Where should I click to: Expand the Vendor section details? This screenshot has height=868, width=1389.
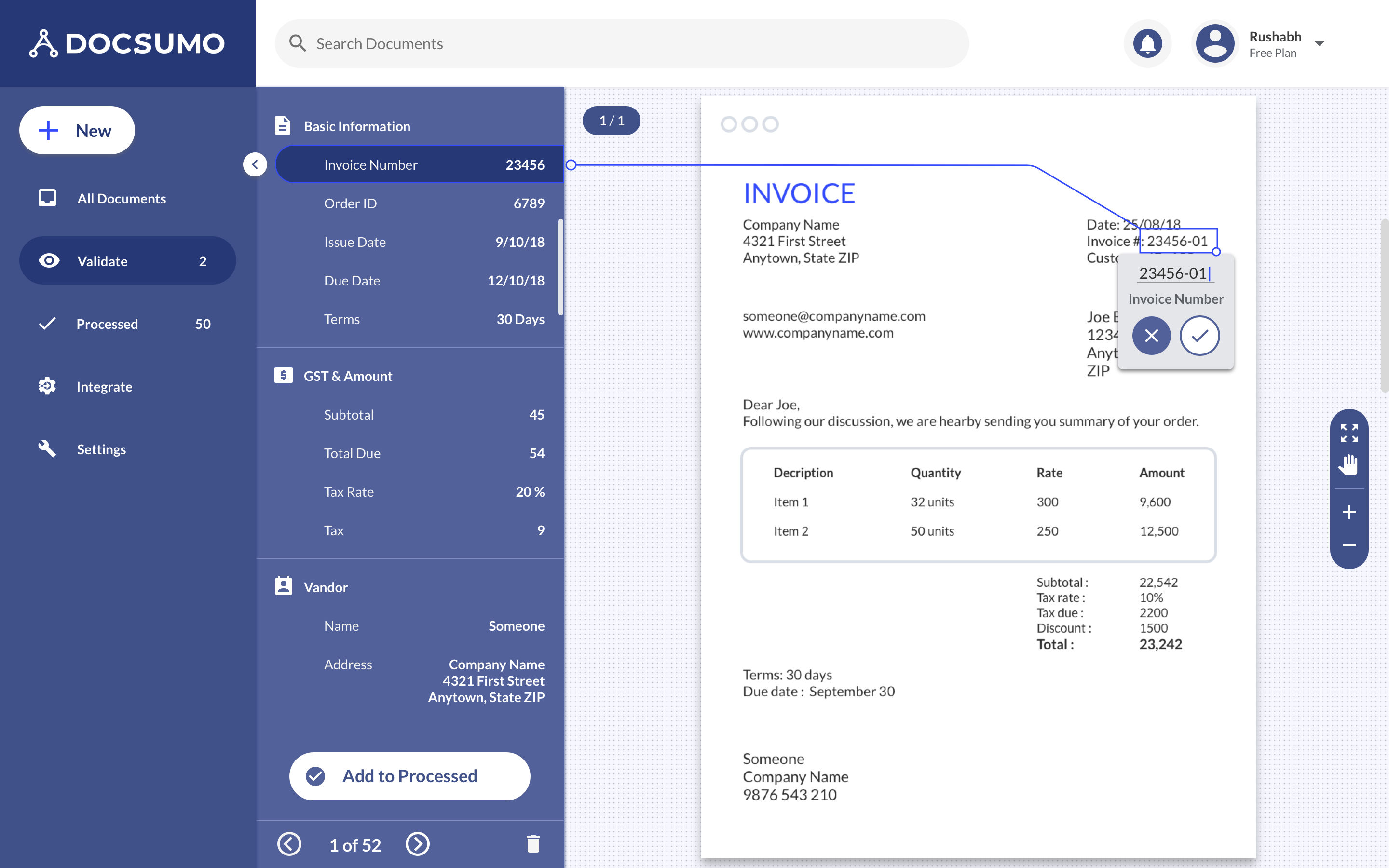click(325, 587)
